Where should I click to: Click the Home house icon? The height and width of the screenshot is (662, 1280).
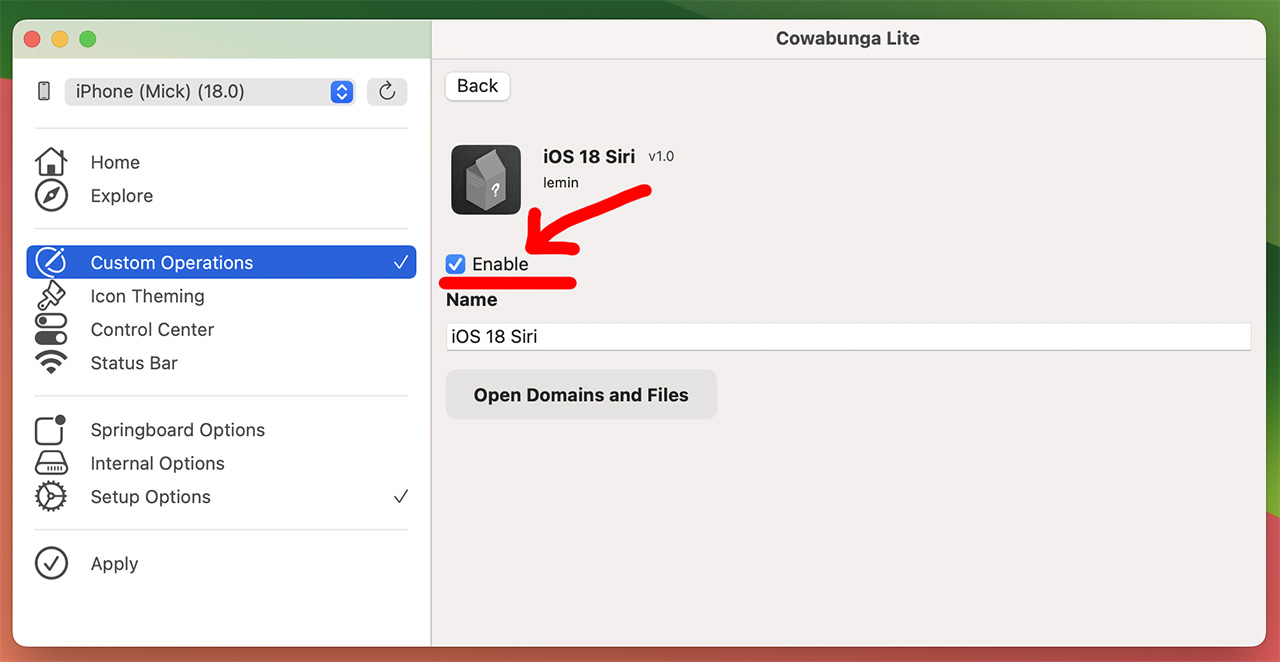(x=51, y=162)
